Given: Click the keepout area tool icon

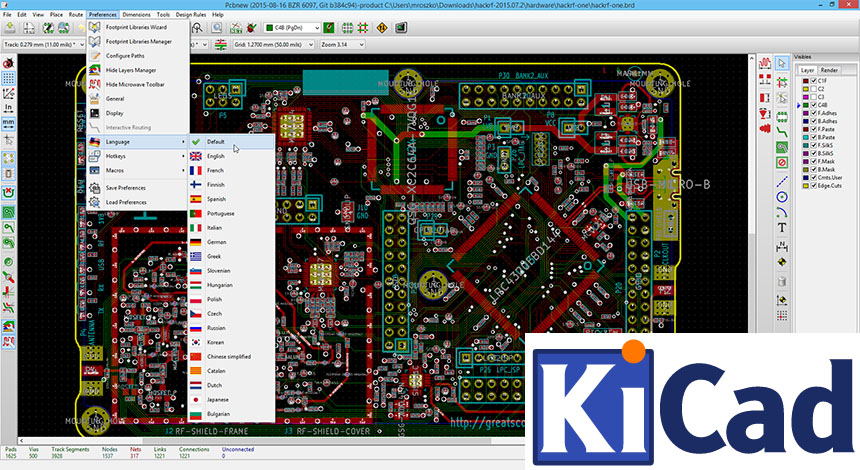Looking at the screenshot, I should click(781, 161).
